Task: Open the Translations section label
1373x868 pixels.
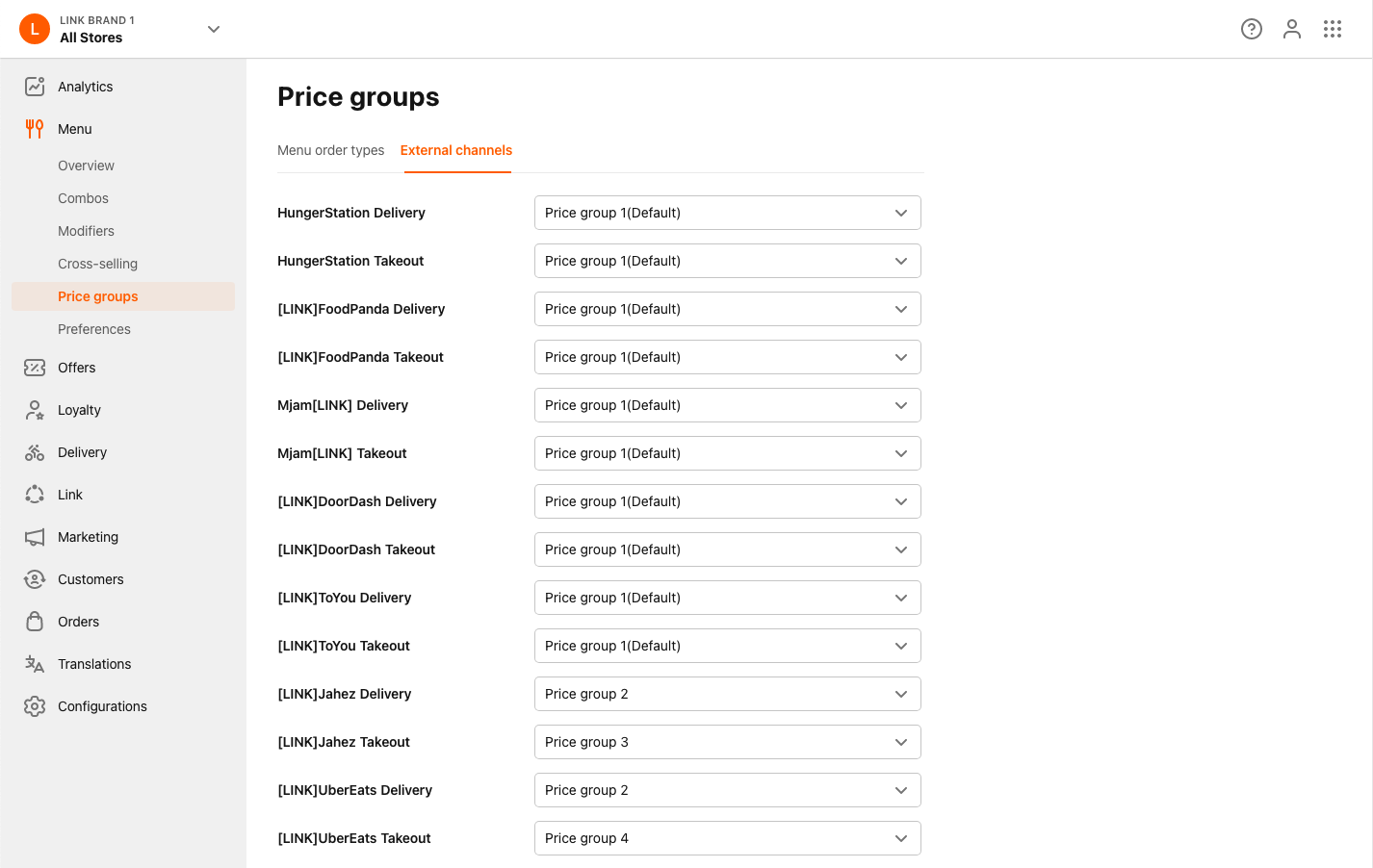Action: 94,664
